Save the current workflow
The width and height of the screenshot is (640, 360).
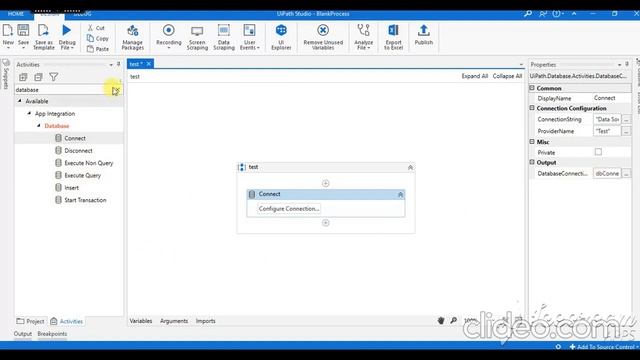pos(23,36)
